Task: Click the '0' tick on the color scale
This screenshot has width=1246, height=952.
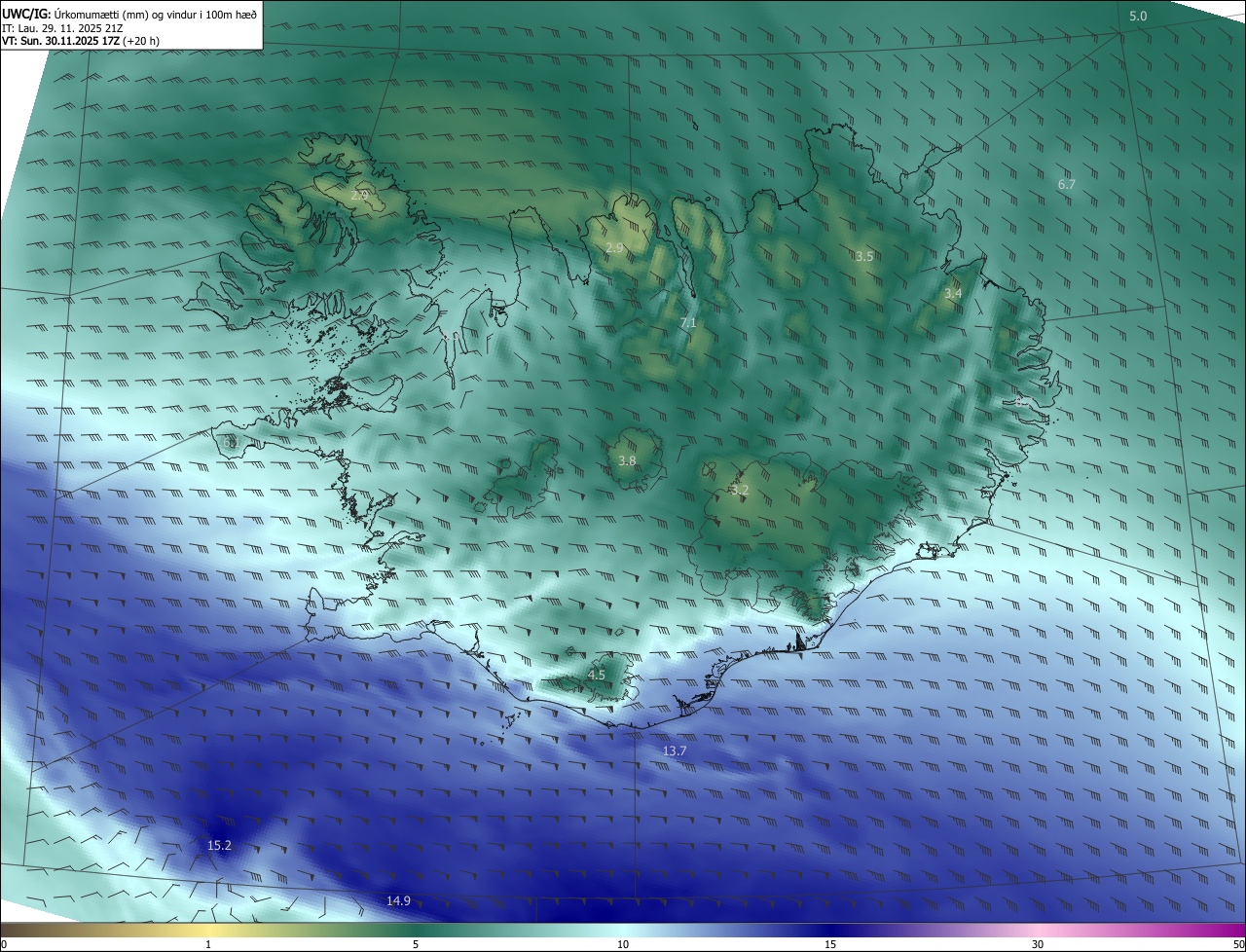Action: (x=4, y=944)
